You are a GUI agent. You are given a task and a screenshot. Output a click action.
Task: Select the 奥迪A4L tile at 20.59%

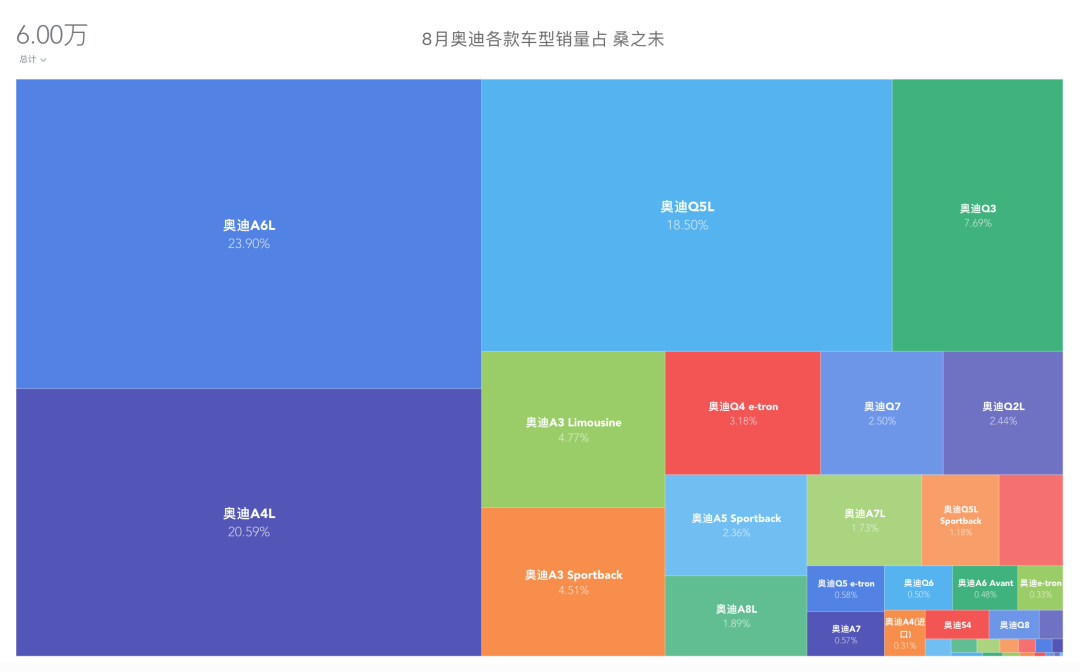click(x=247, y=521)
